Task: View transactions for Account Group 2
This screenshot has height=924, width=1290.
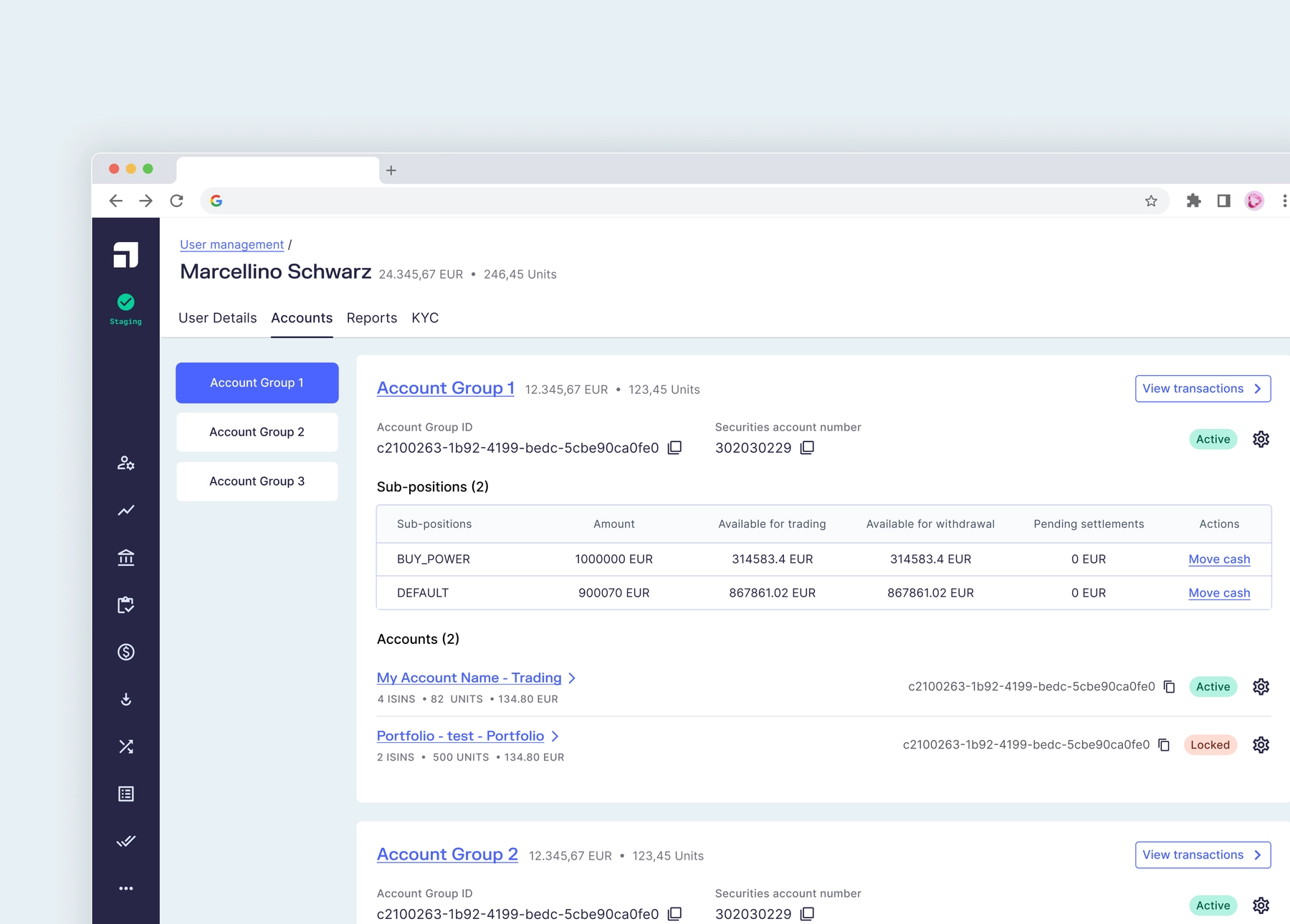Action: tap(1203, 855)
